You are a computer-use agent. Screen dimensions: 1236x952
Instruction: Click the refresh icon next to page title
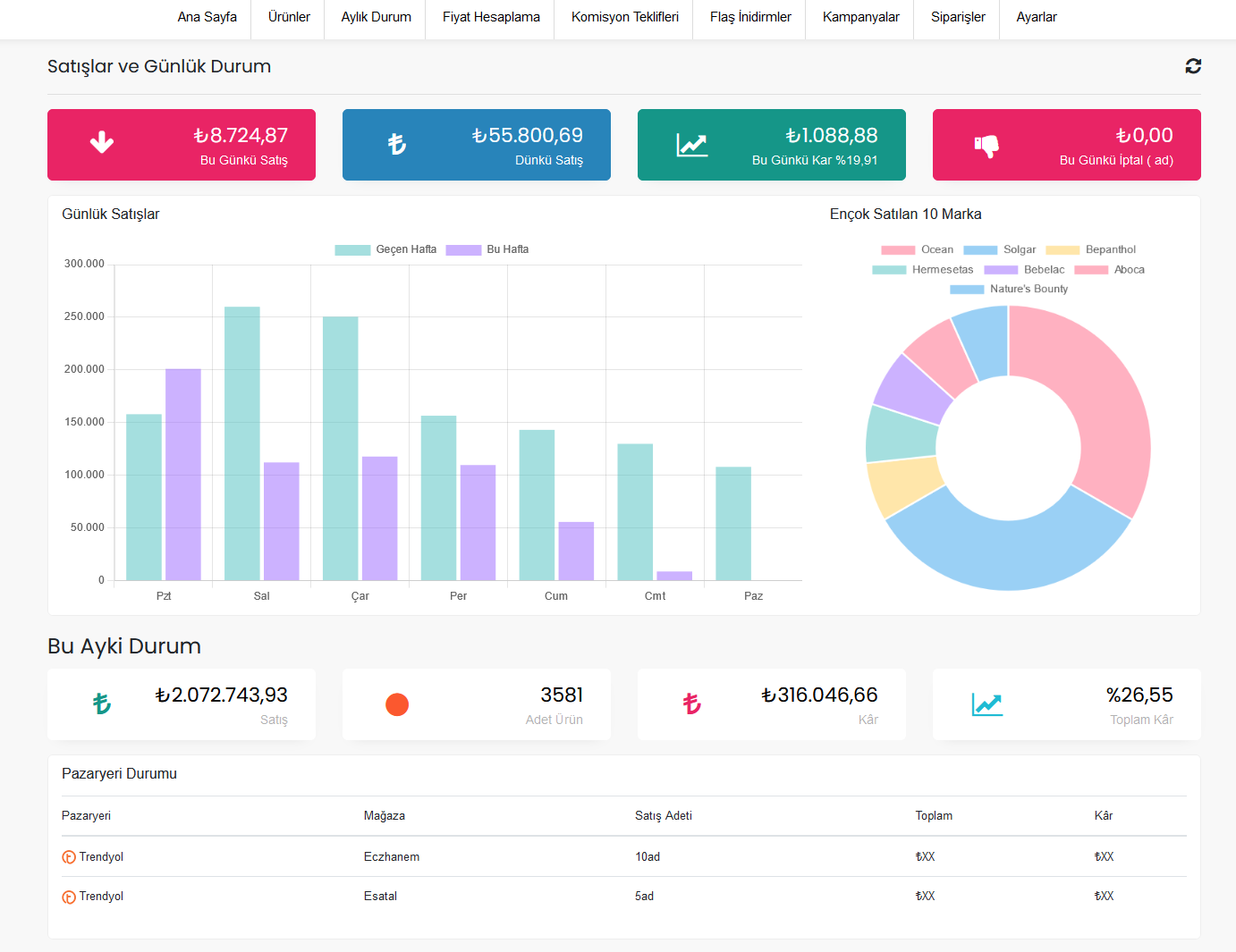[x=1193, y=66]
